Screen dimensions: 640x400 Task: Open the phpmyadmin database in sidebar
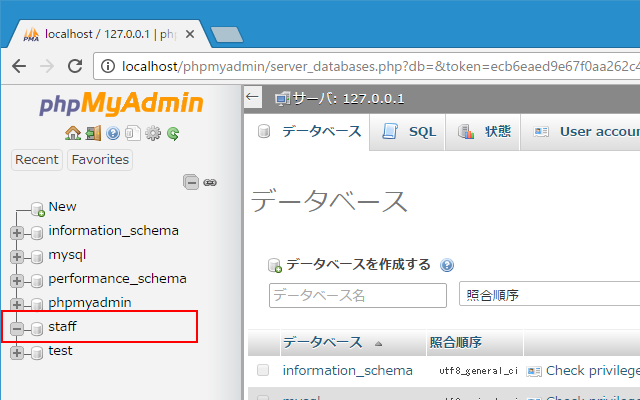pos(90,303)
